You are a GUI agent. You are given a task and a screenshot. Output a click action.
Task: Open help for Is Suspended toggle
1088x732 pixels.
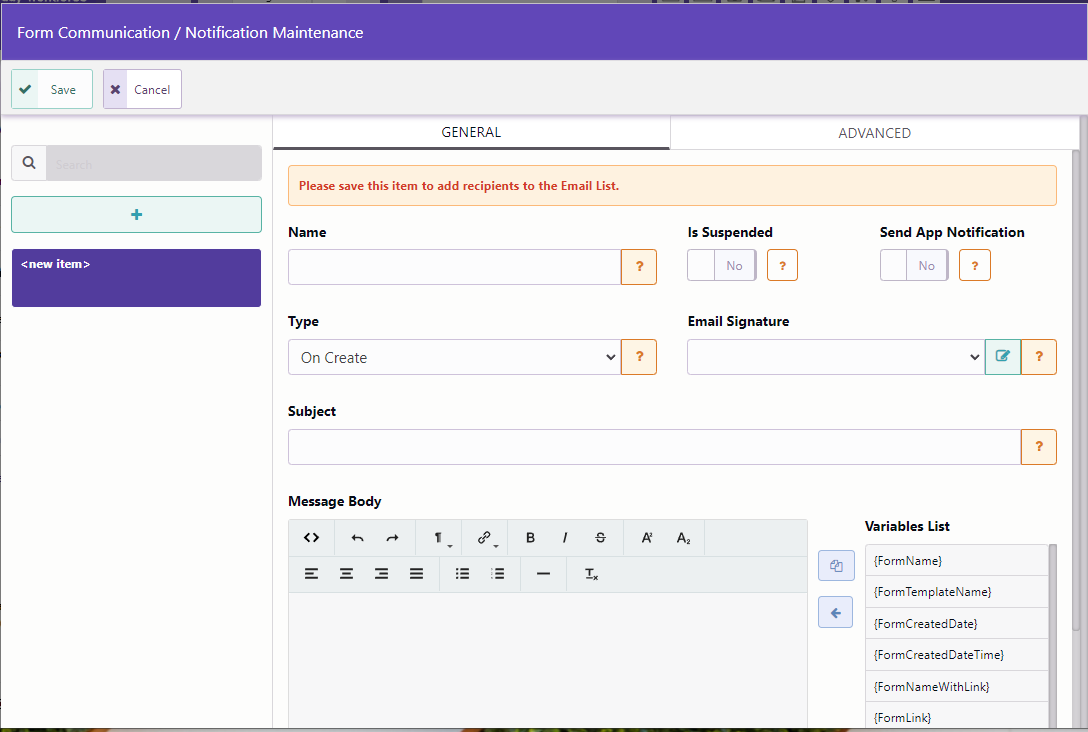[782, 266]
